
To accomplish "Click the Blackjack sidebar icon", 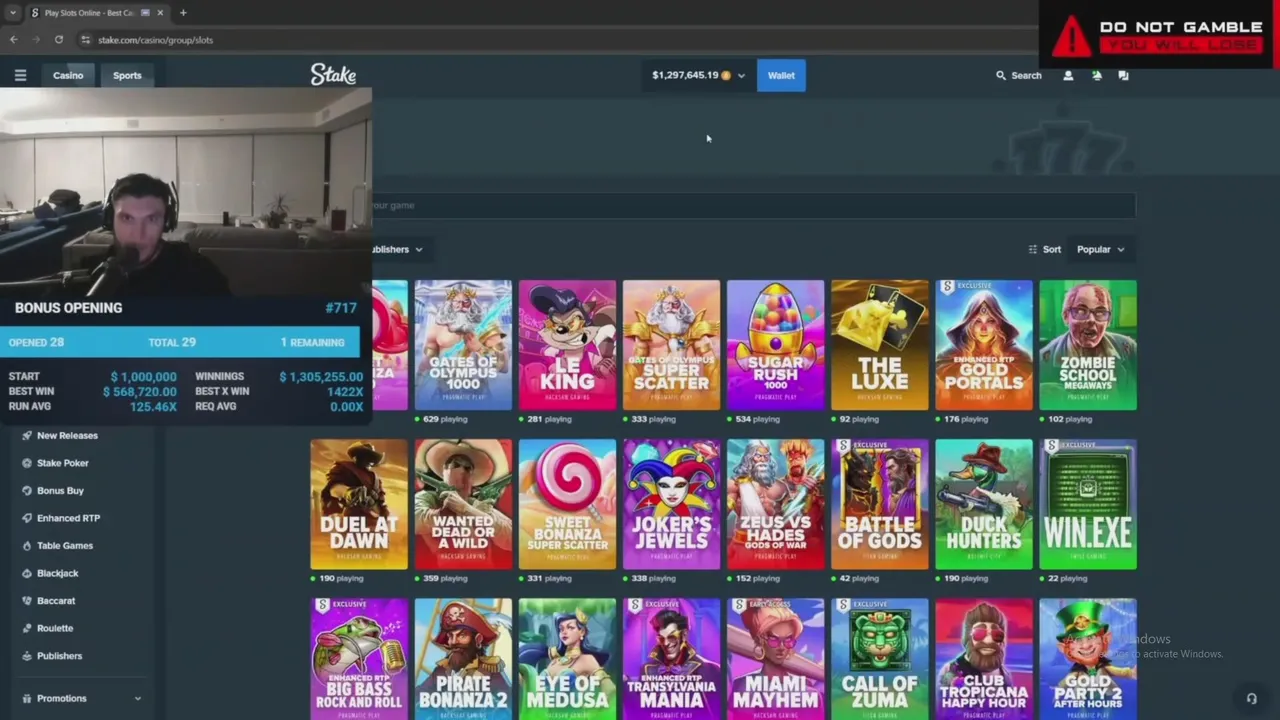I will (27, 573).
